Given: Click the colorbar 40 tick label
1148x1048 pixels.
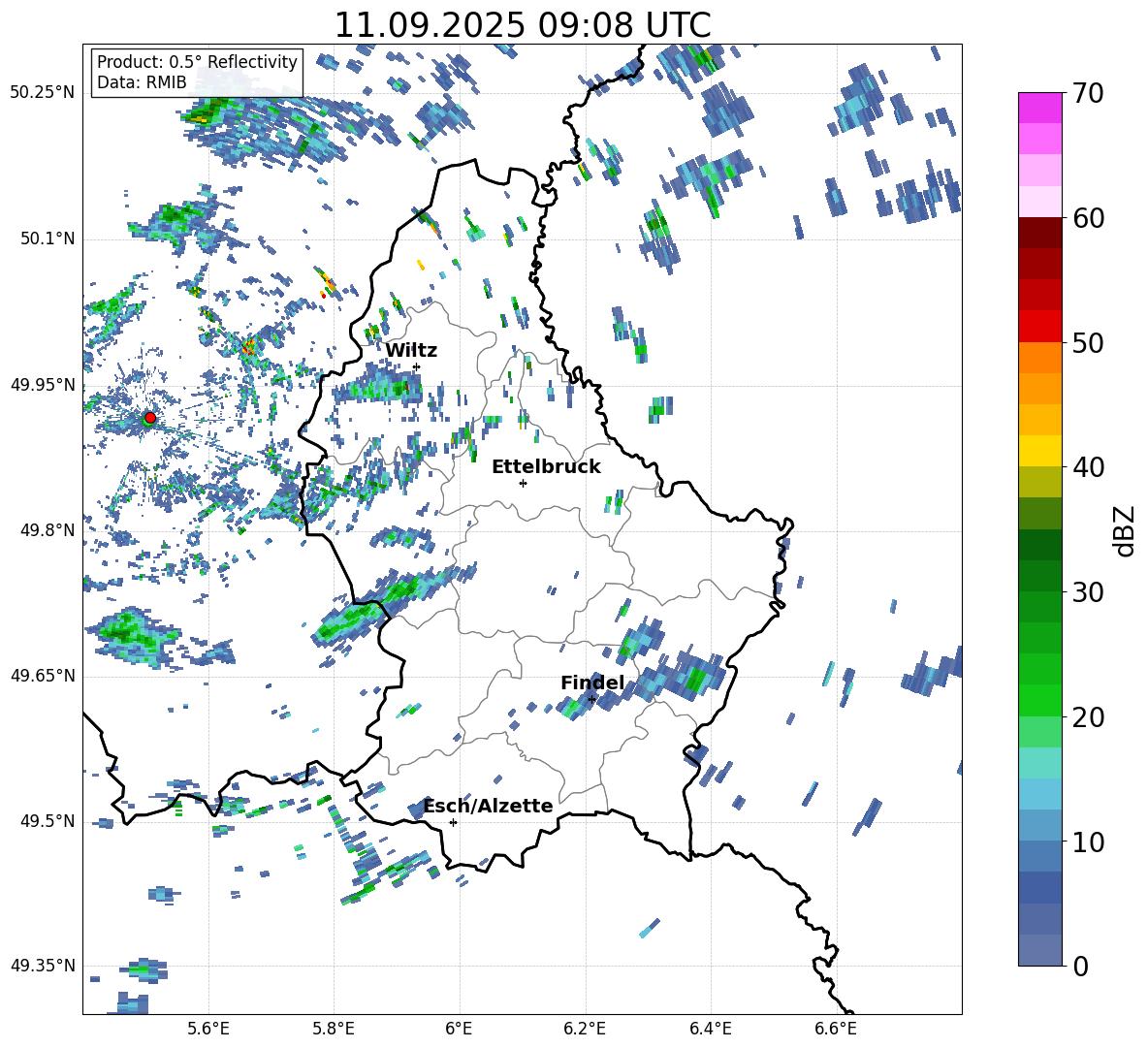Looking at the screenshot, I should 1088,467.
